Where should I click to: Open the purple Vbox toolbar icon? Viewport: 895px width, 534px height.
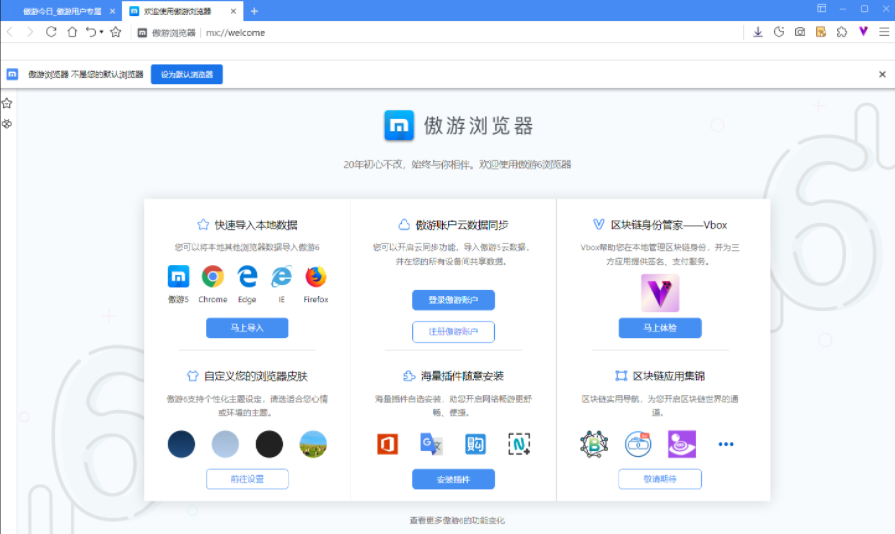[x=862, y=32]
